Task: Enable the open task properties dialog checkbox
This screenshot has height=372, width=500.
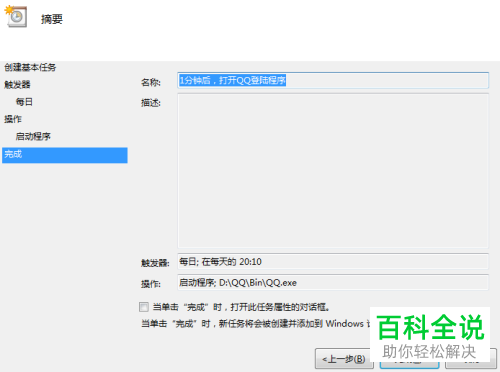Action: point(144,307)
